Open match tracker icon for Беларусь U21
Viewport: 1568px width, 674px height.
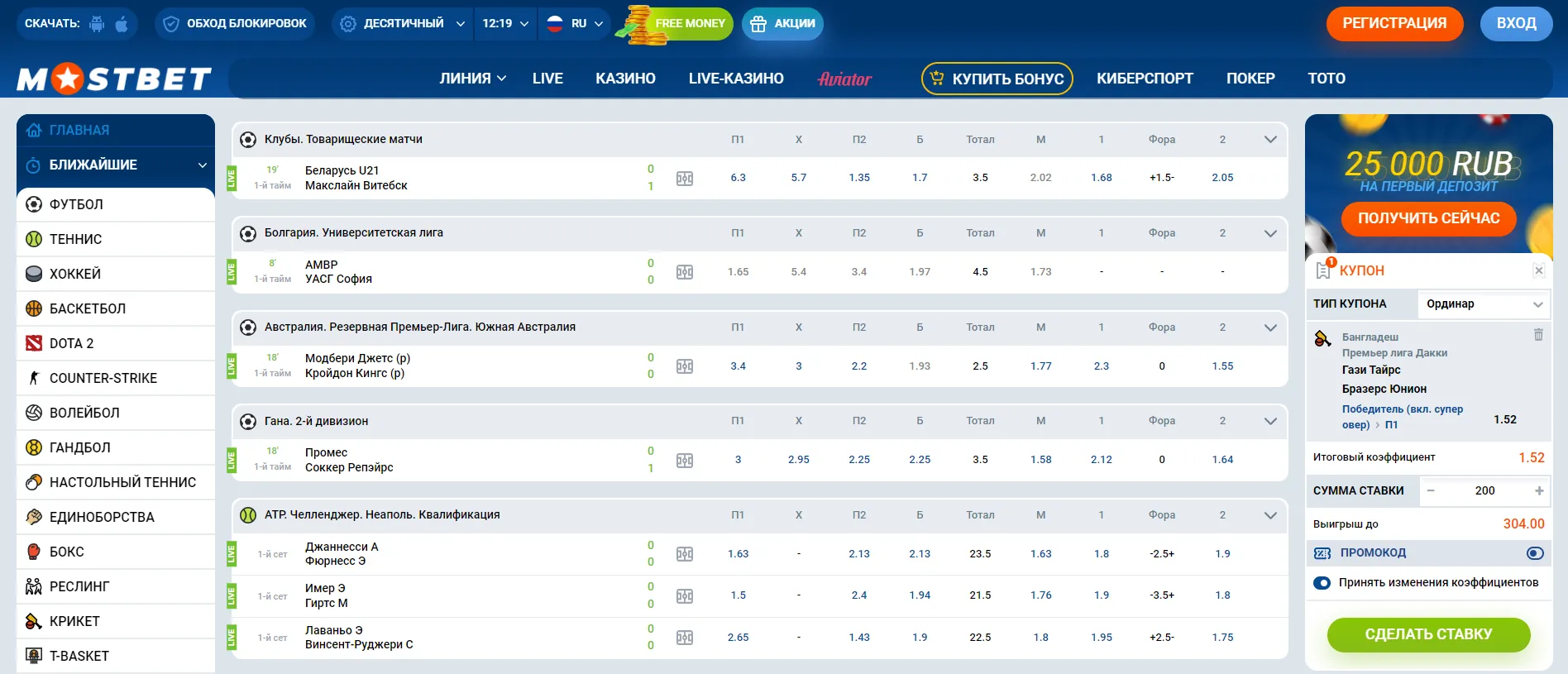tap(685, 179)
